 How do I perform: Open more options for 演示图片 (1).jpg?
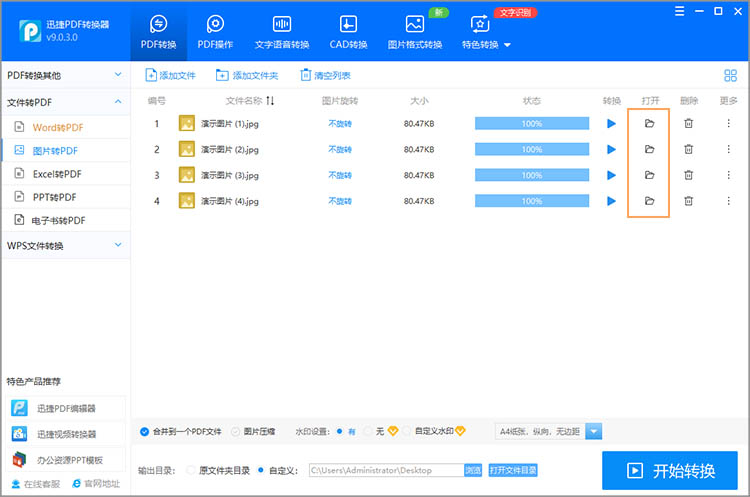click(728, 123)
